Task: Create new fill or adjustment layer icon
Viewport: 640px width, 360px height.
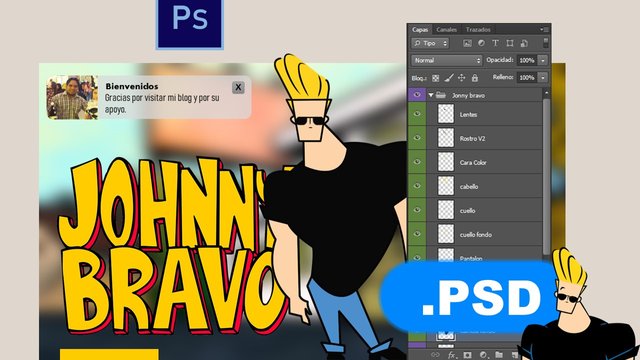Action: pos(483,355)
